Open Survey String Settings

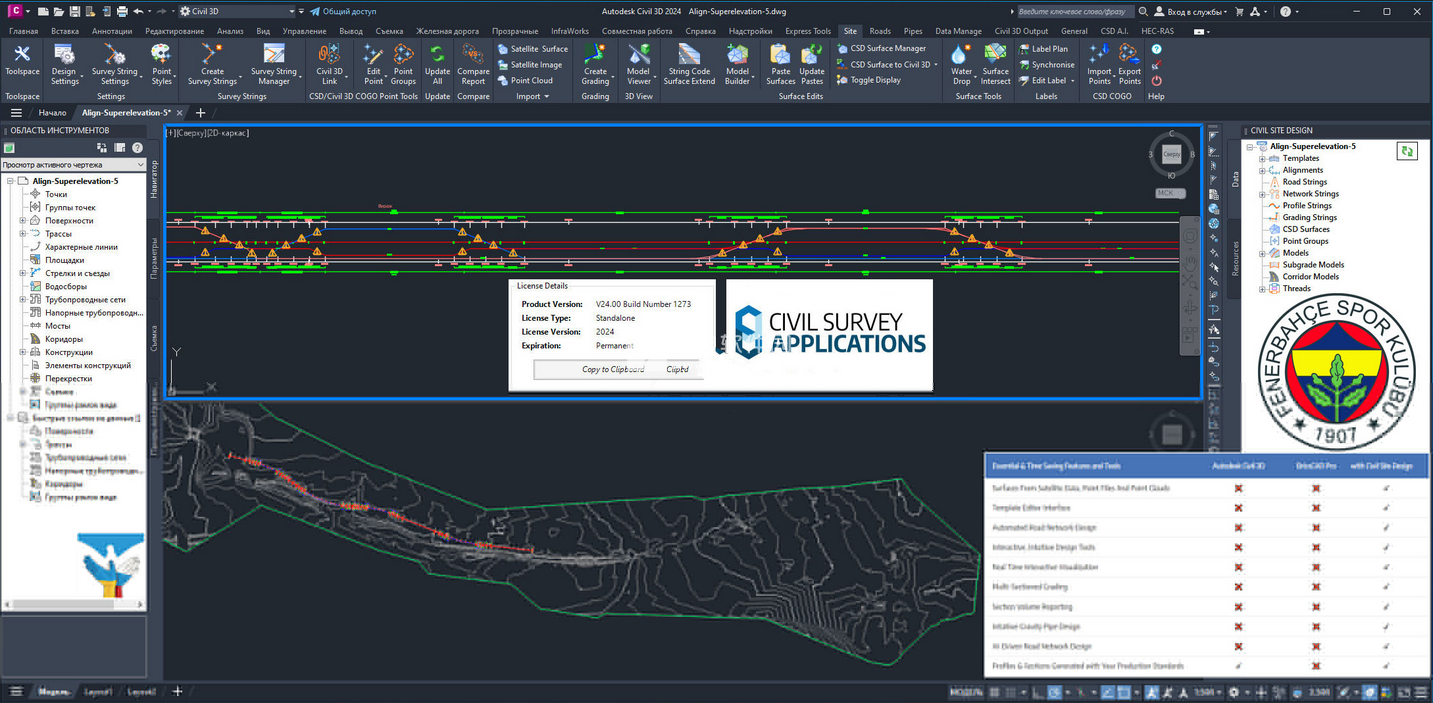point(115,63)
